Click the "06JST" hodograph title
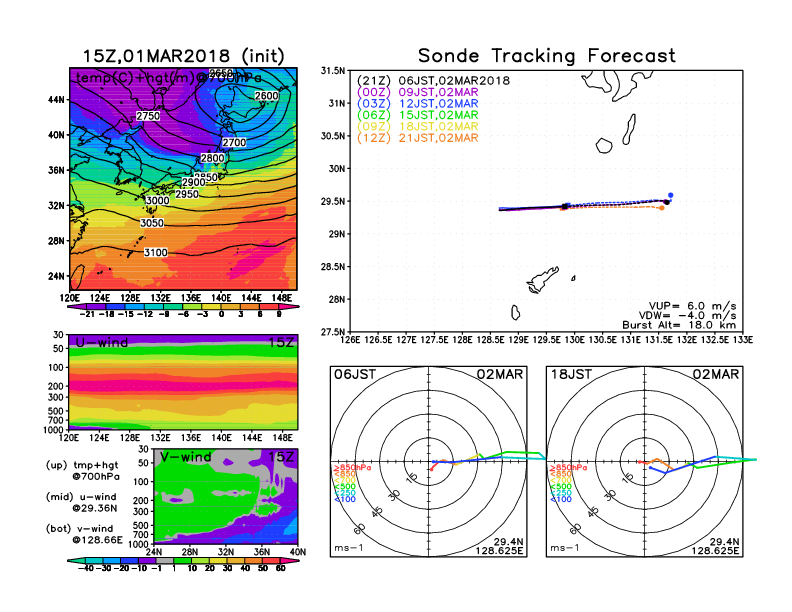This screenshot has width=792, height=612. tap(355, 375)
